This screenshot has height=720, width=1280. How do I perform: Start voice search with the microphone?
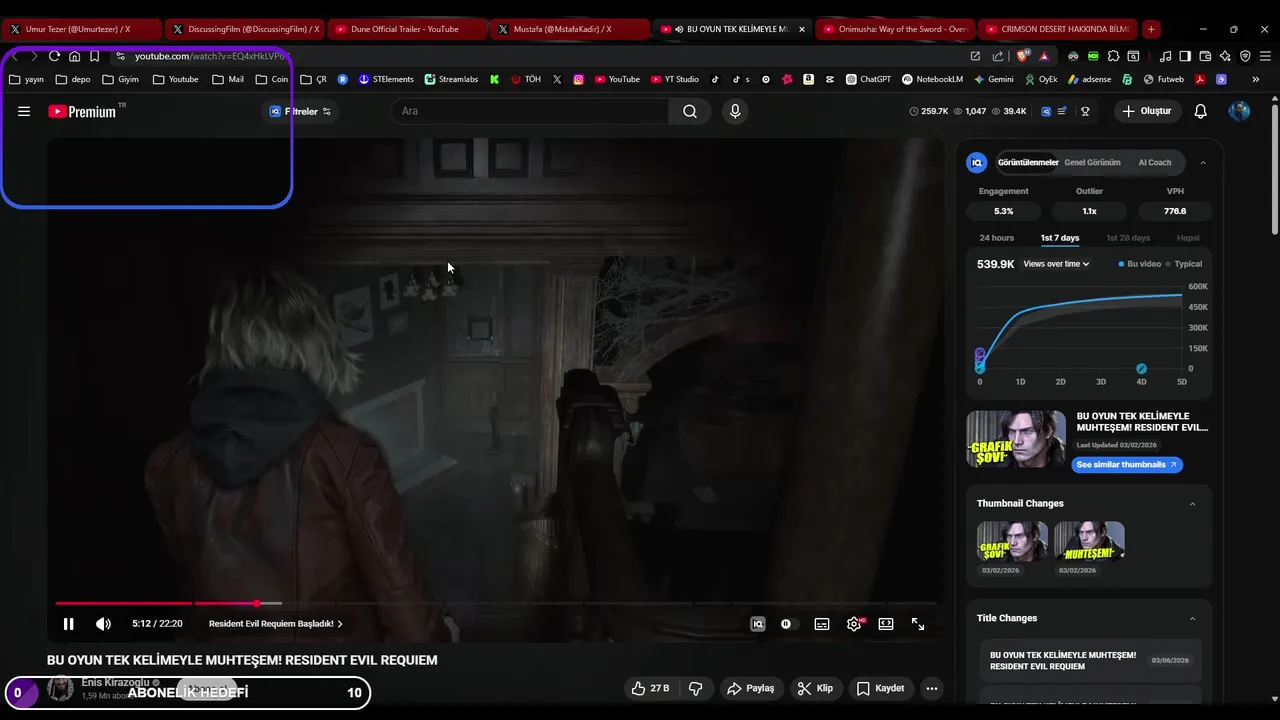click(x=735, y=111)
